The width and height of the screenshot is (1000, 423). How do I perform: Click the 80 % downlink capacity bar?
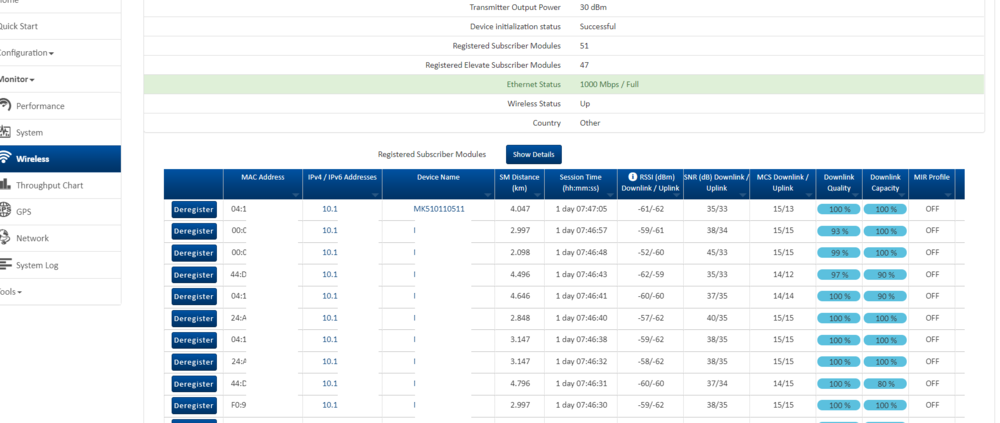point(885,382)
